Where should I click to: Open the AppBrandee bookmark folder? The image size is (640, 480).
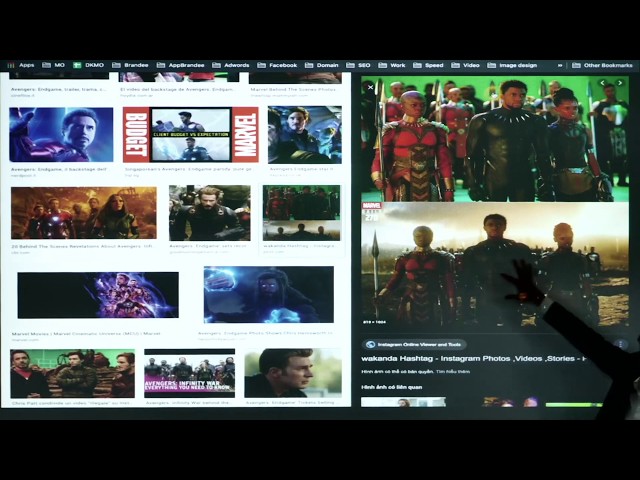181,65
